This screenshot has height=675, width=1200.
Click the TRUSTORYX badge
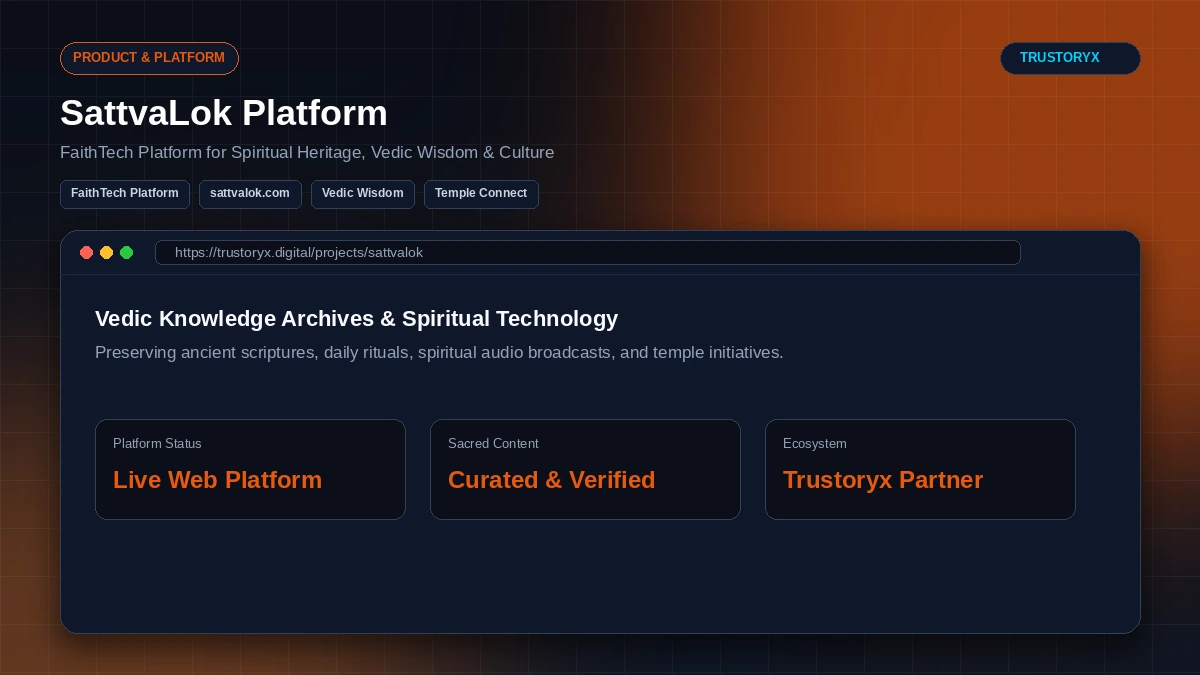(1070, 58)
